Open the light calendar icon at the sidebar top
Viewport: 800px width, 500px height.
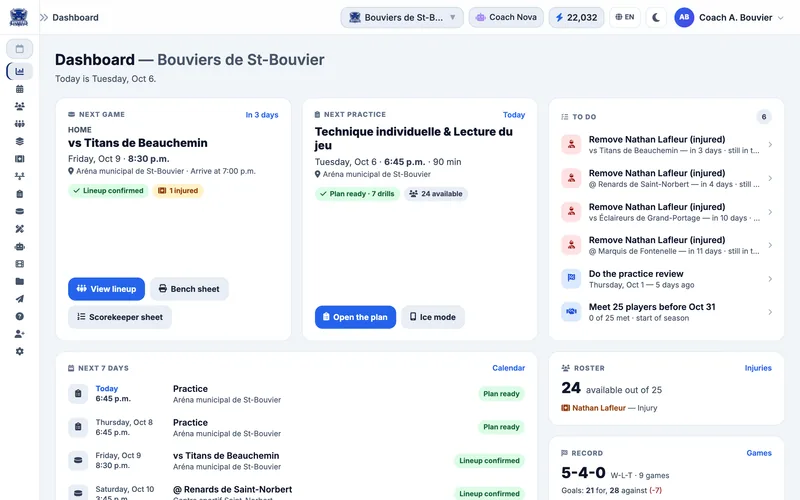(19, 49)
